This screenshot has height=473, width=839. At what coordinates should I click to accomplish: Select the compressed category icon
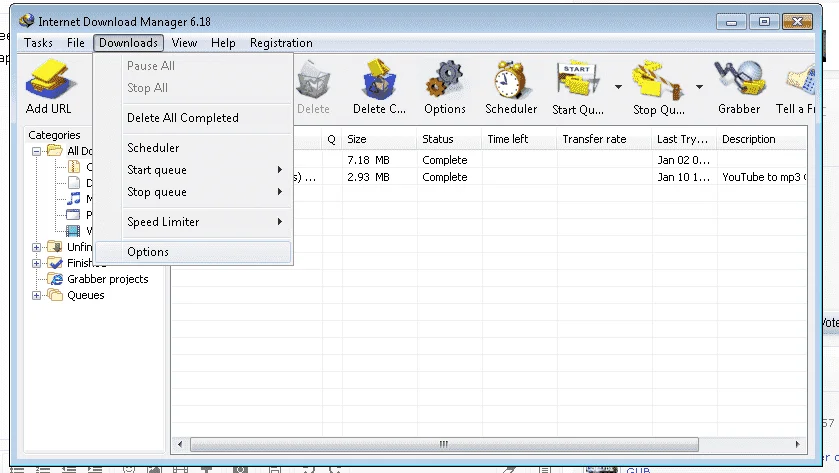[x=74, y=166]
